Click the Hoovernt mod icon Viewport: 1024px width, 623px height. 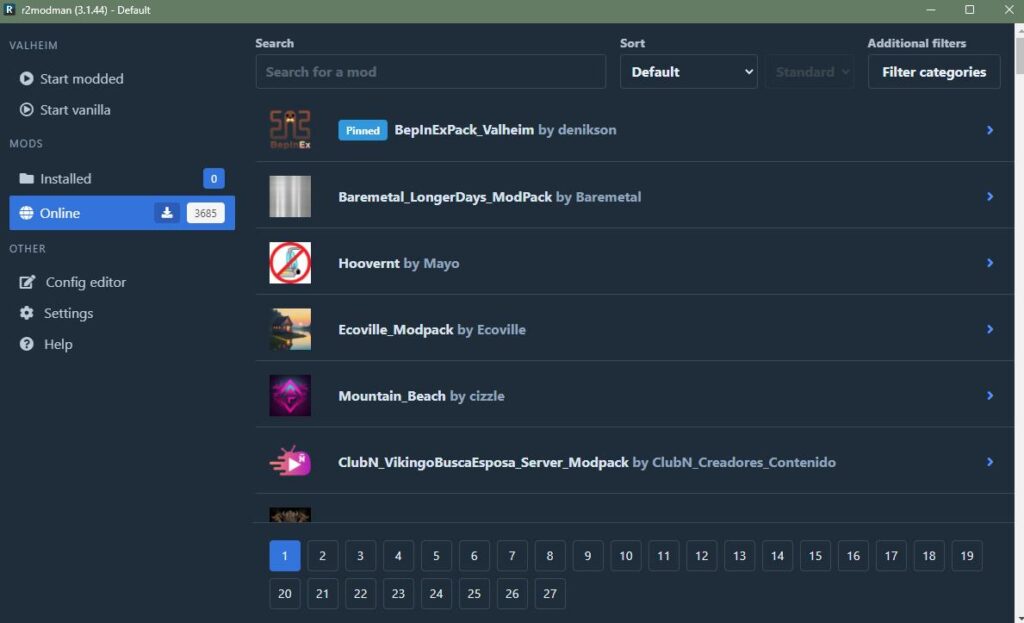tap(290, 263)
